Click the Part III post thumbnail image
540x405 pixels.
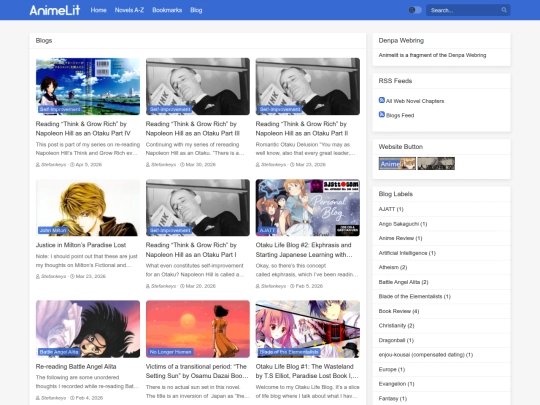pyautogui.click(x=198, y=86)
